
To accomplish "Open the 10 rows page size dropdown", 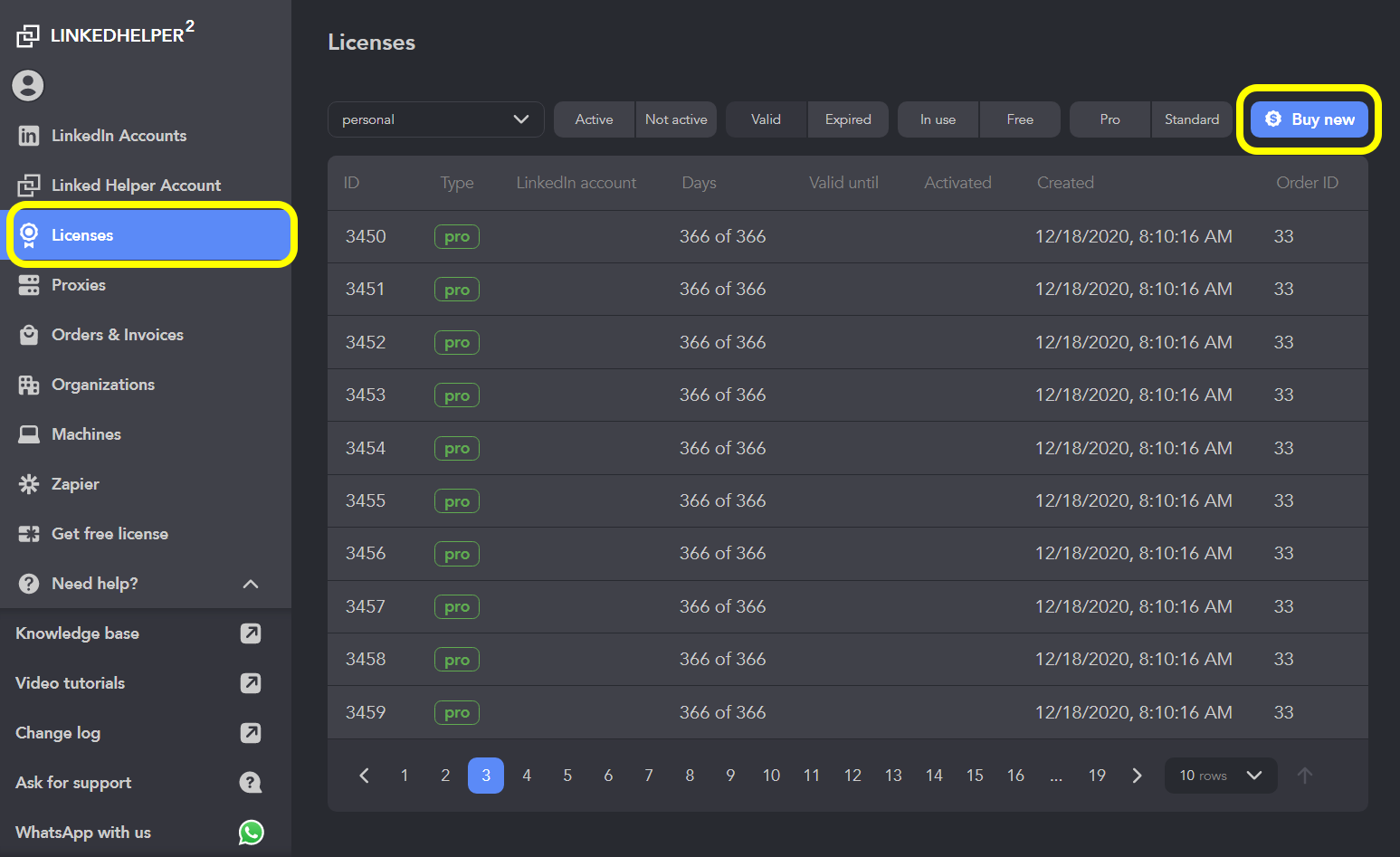I will pos(1221,776).
